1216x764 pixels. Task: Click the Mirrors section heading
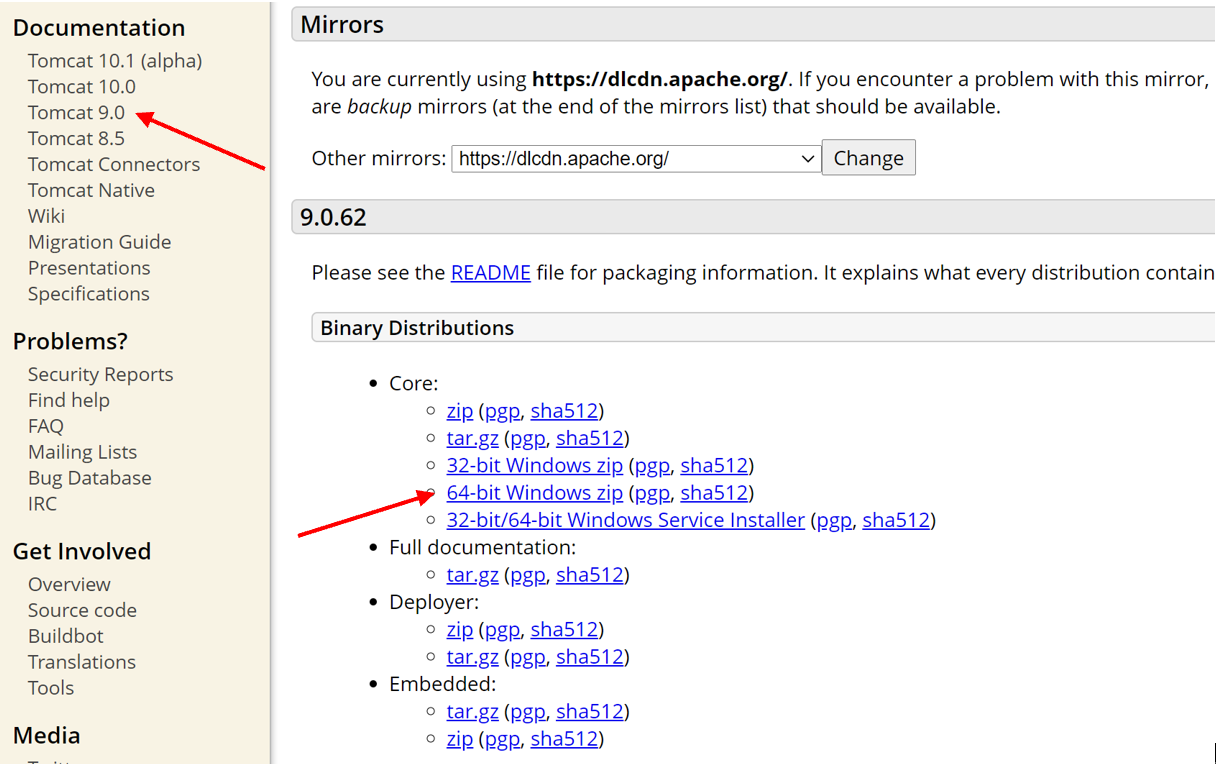(x=342, y=25)
